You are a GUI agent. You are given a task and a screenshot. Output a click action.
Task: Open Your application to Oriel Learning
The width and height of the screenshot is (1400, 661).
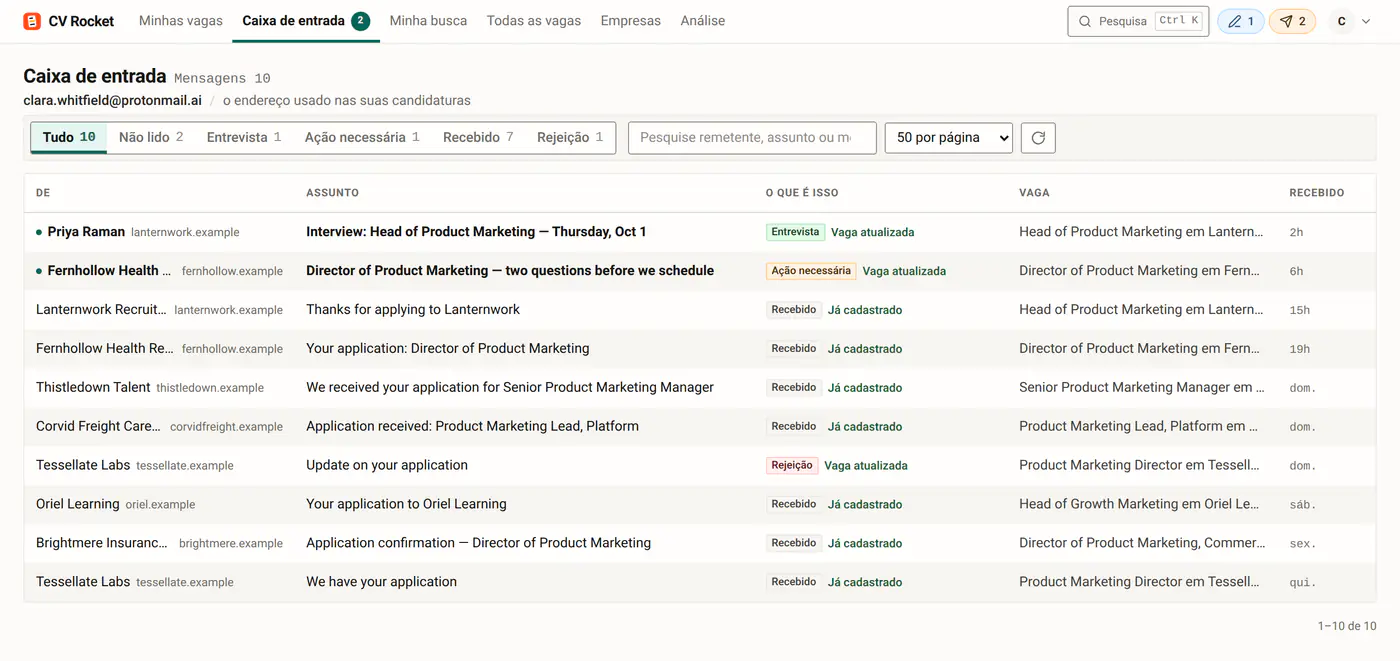tap(406, 504)
